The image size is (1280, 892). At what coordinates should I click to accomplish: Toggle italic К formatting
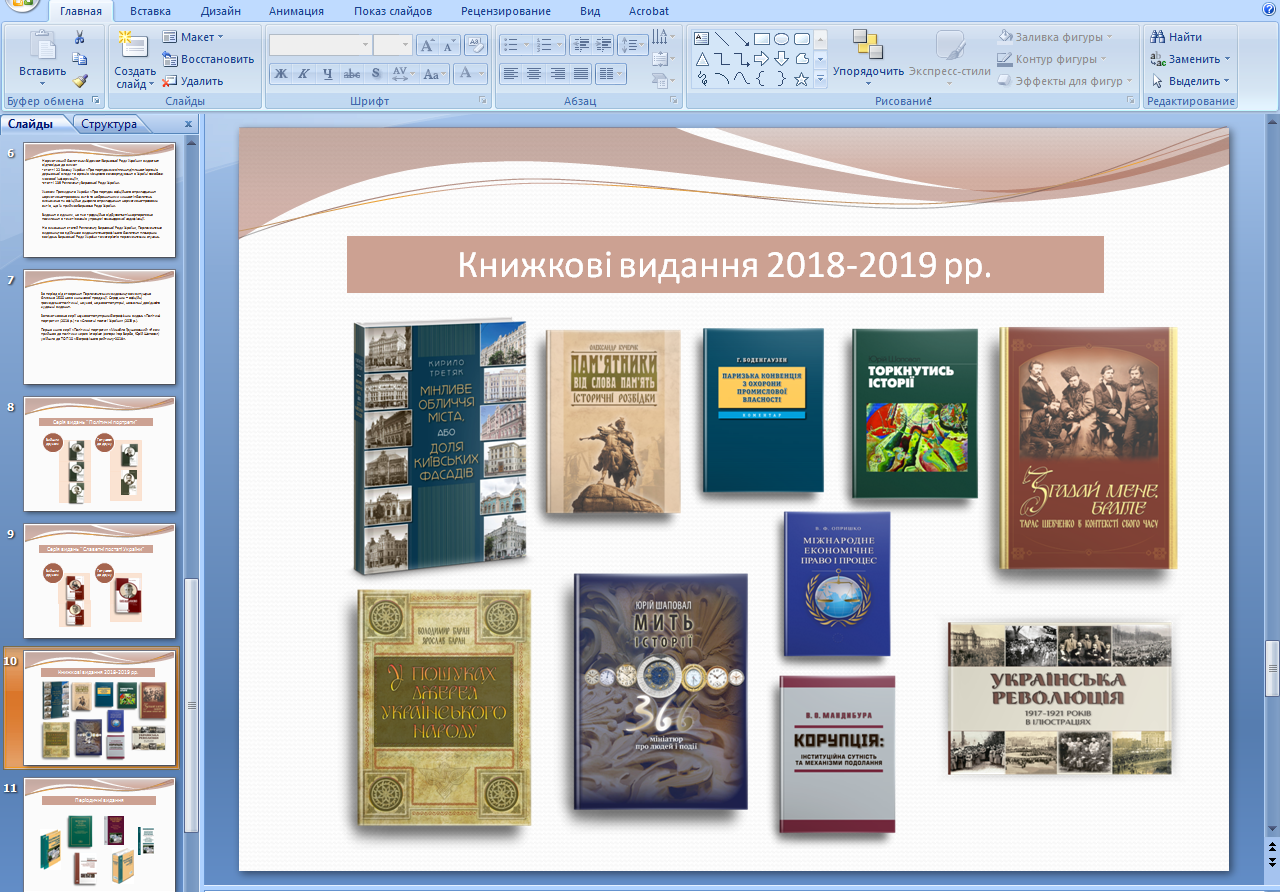(x=304, y=74)
